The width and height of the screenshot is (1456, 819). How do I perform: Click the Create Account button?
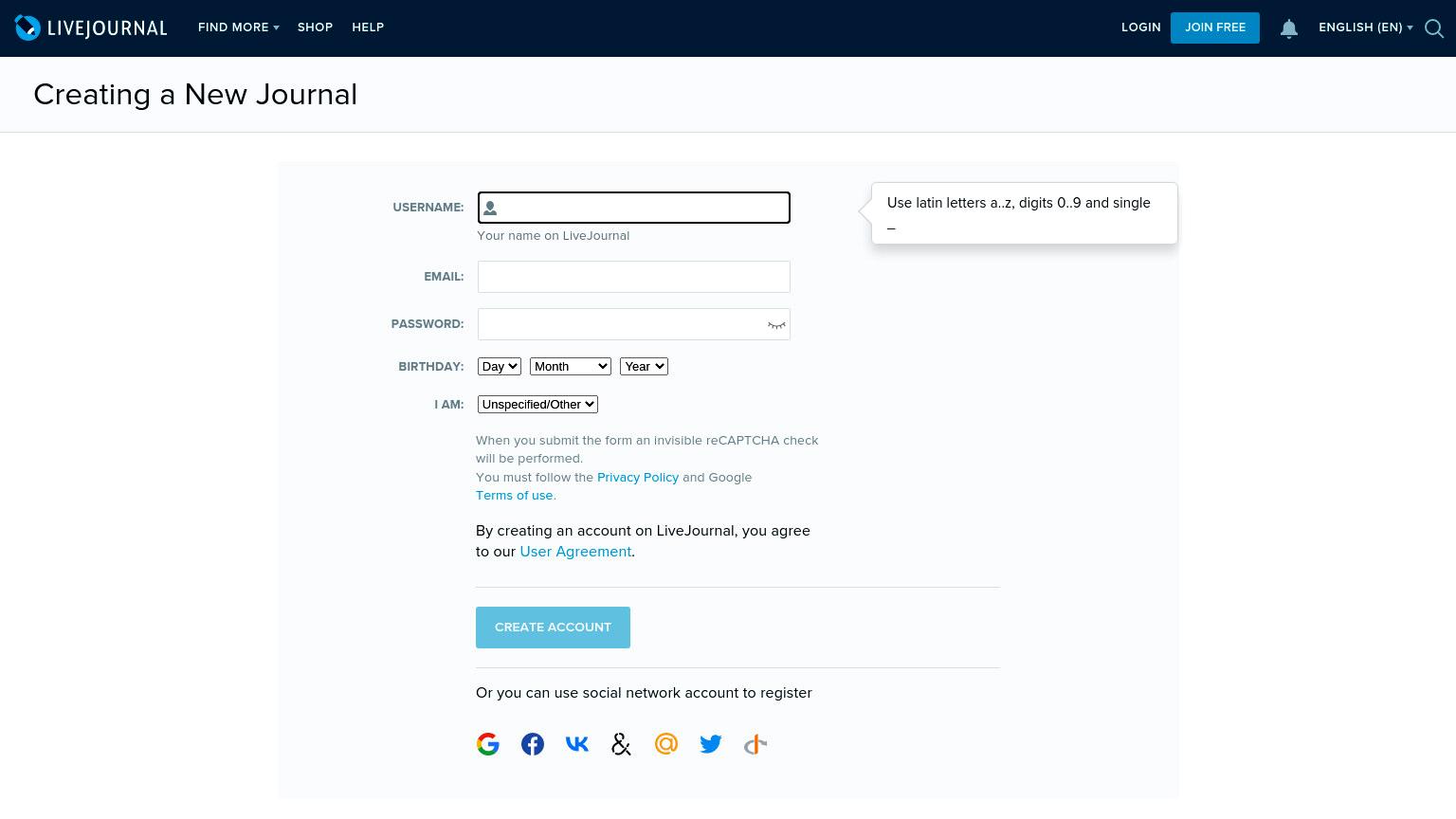pyautogui.click(x=553, y=628)
